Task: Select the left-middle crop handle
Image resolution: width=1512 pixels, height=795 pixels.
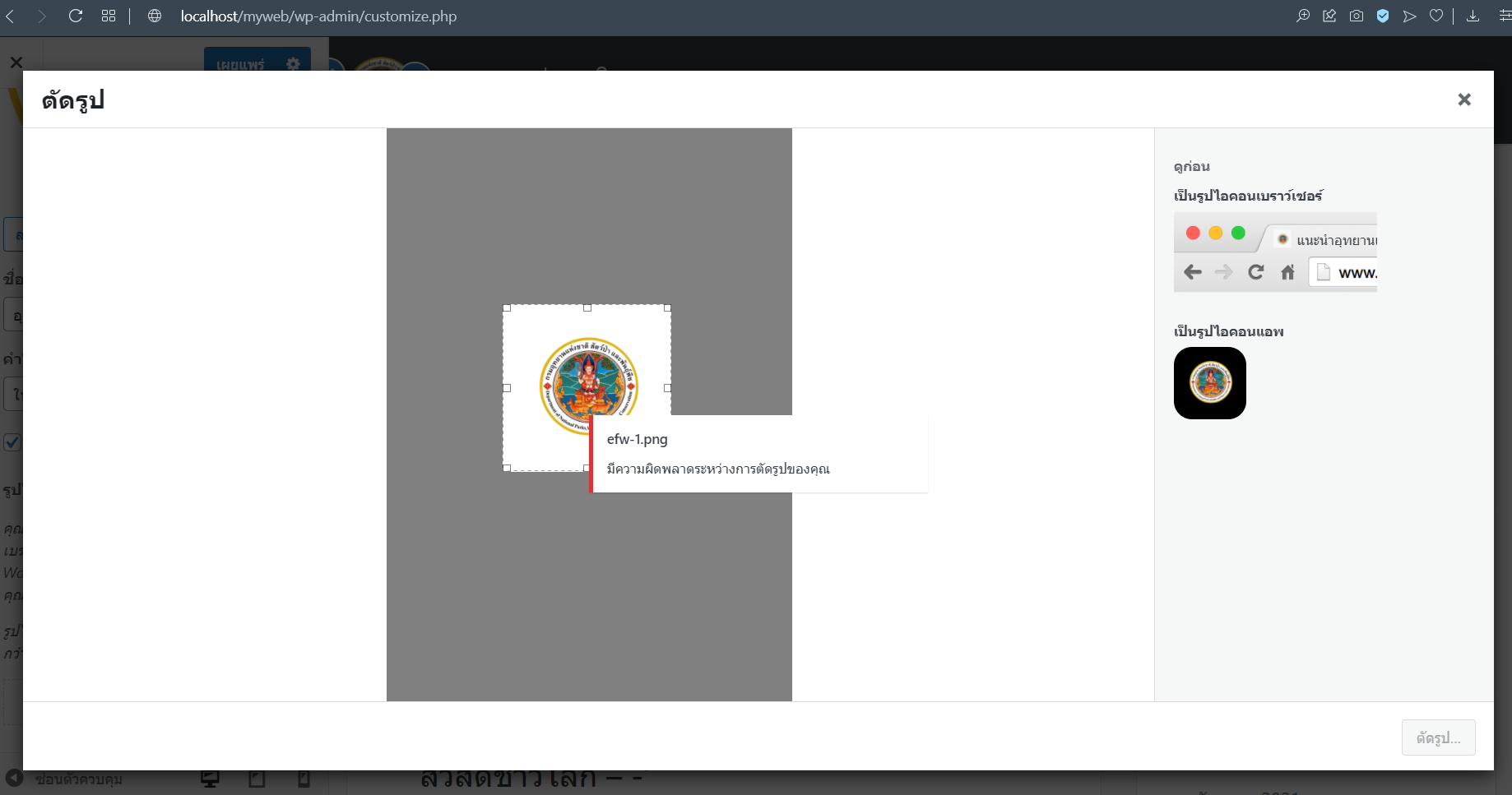Action: coord(507,388)
